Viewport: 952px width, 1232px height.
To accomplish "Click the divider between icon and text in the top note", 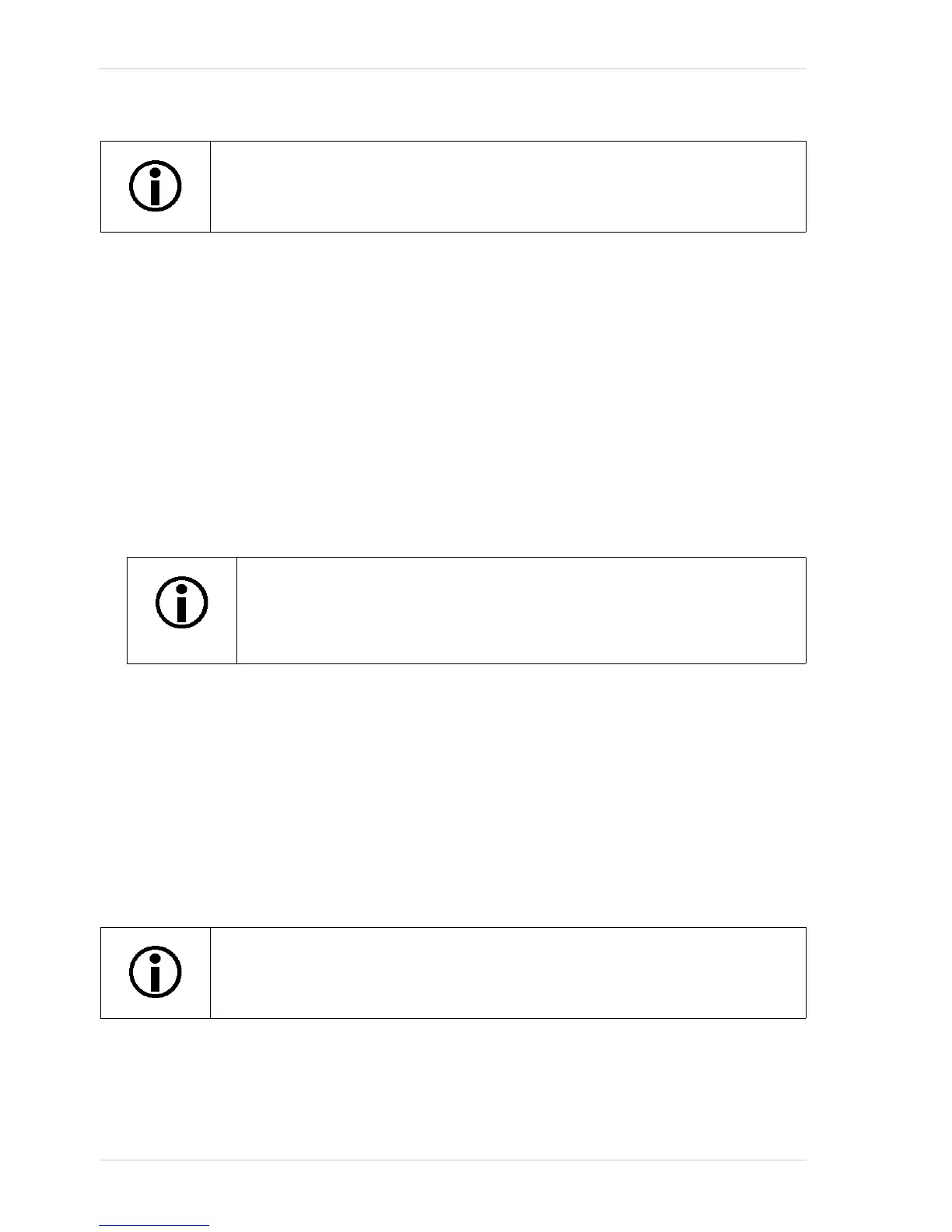I will coord(211,187).
